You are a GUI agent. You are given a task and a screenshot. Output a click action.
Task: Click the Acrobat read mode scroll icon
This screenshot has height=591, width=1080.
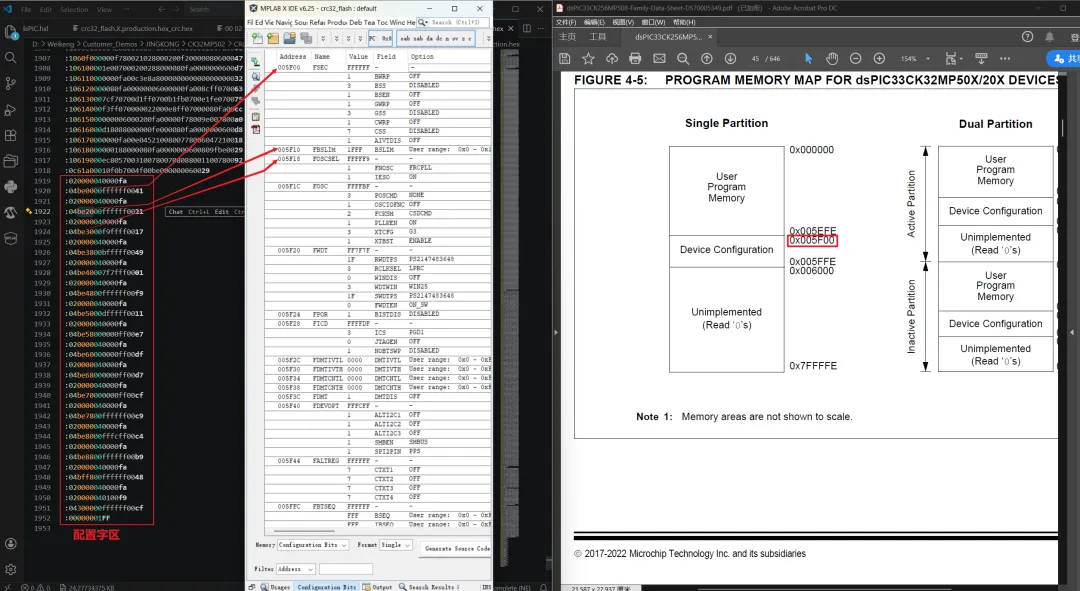[x=982, y=59]
